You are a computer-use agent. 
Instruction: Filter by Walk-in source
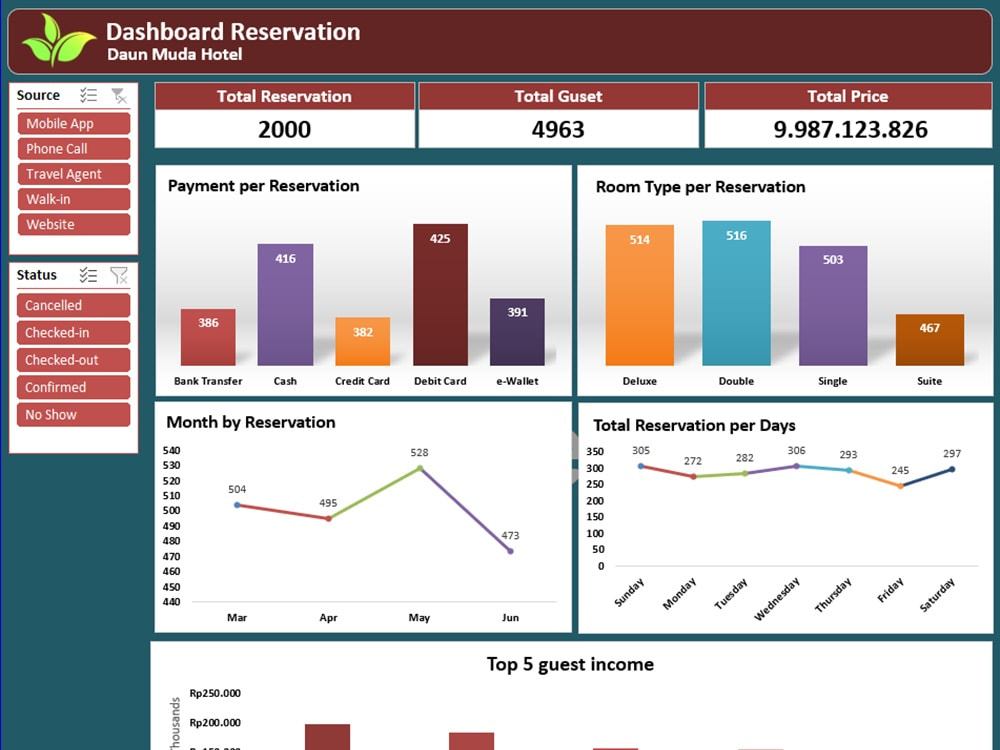[x=74, y=199]
